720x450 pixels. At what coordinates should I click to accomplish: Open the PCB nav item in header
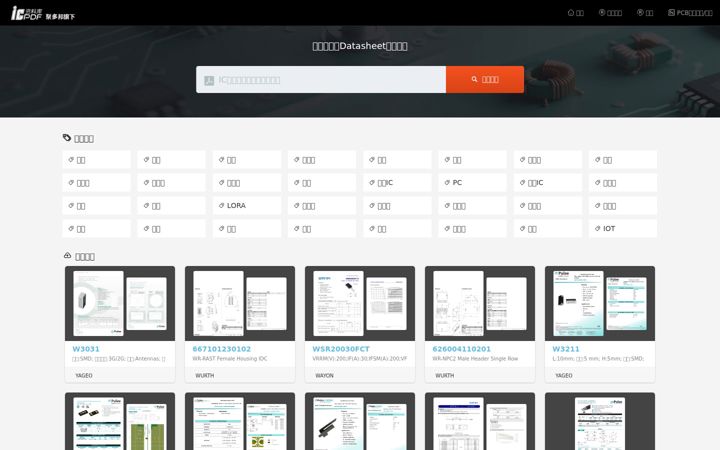tap(690, 13)
